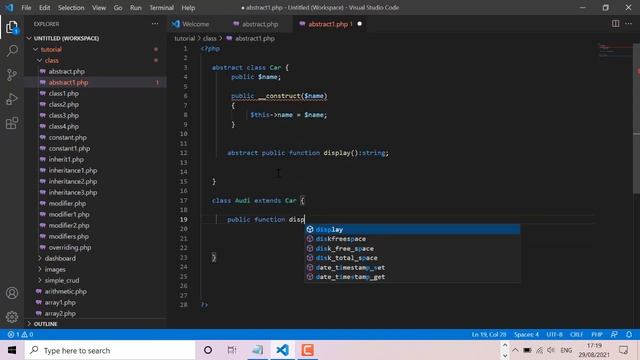Image resolution: width=640 pixels, height=360 pixels.
Task: Open the Terminal menu
Action: click(x=161, y=7)
